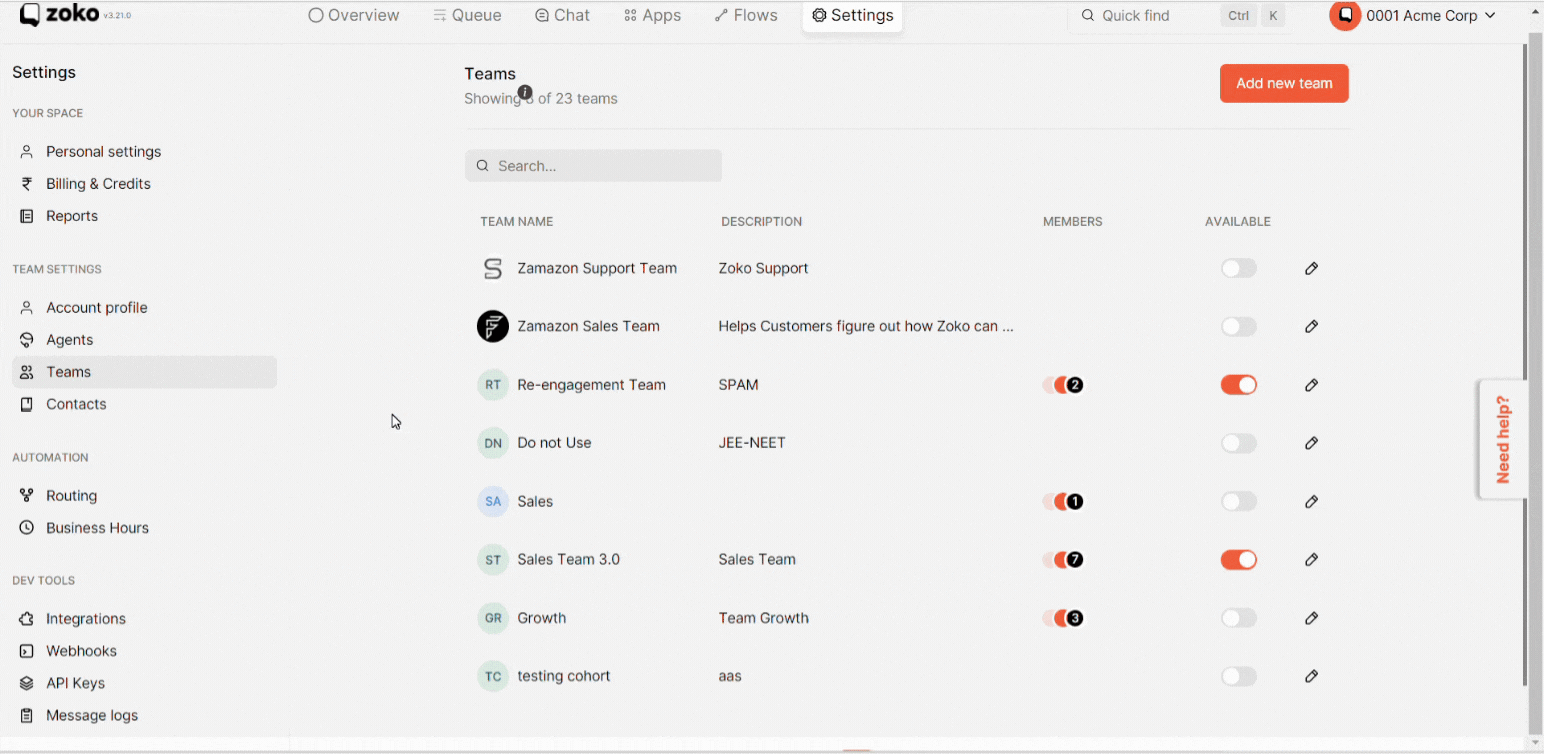
Task: Click the magnifier icon in Quick find
Action: click(1088, 16)
